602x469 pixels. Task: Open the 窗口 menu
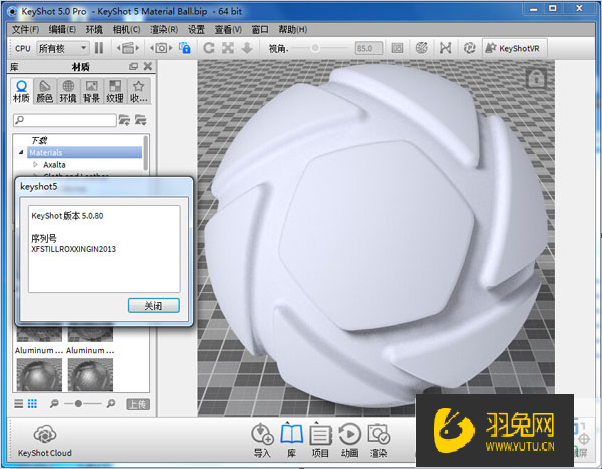pos(260,30)
